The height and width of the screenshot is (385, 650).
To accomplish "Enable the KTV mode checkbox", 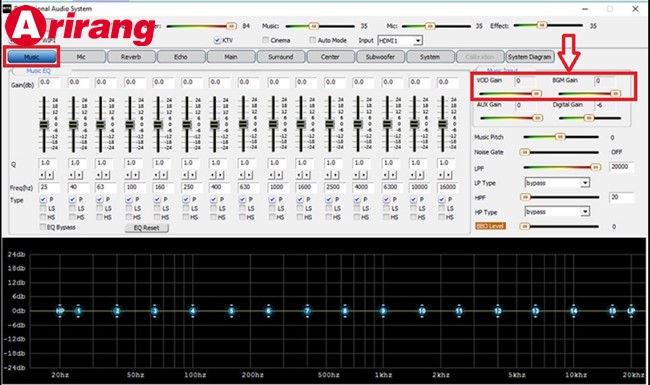I will coord(217,40).
